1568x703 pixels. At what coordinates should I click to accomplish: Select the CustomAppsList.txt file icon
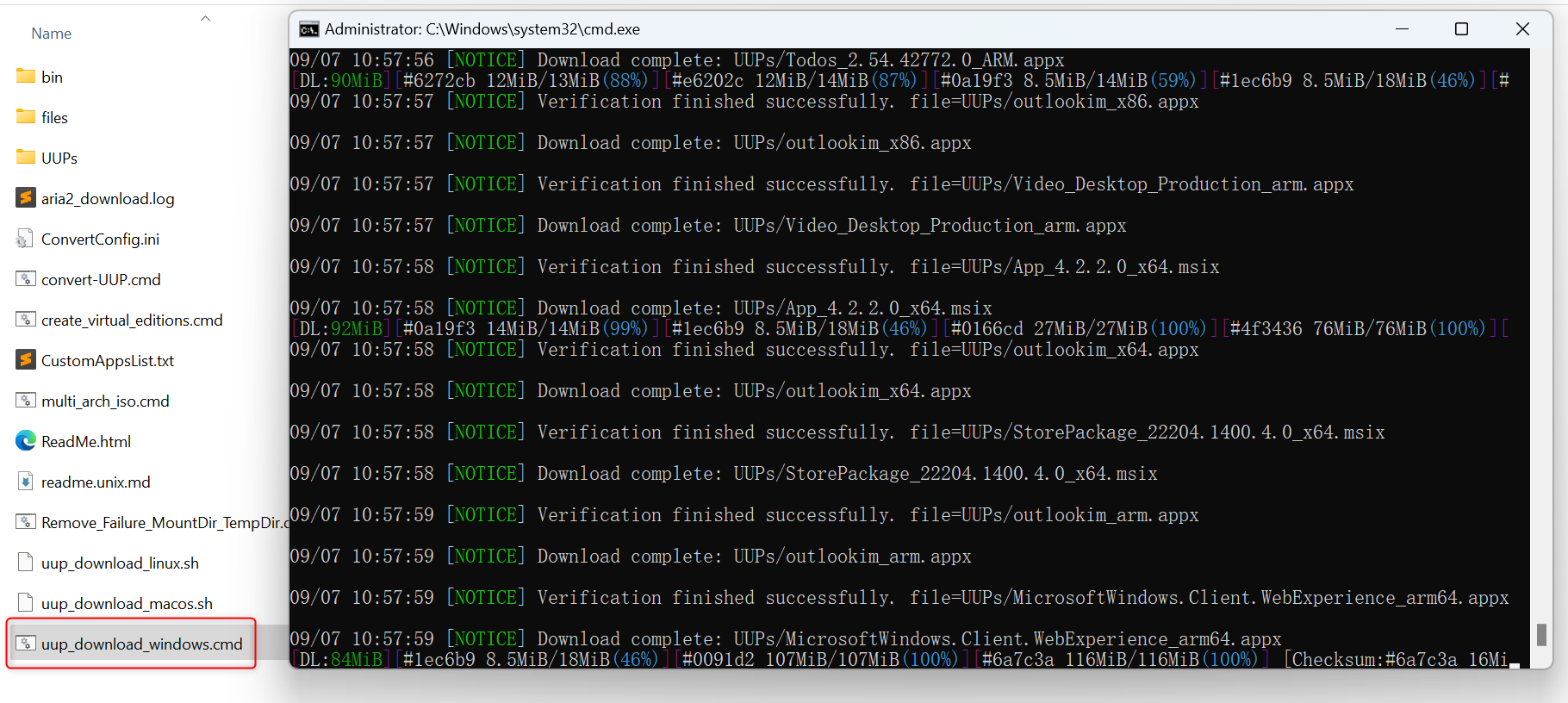(x=26, y=360)
